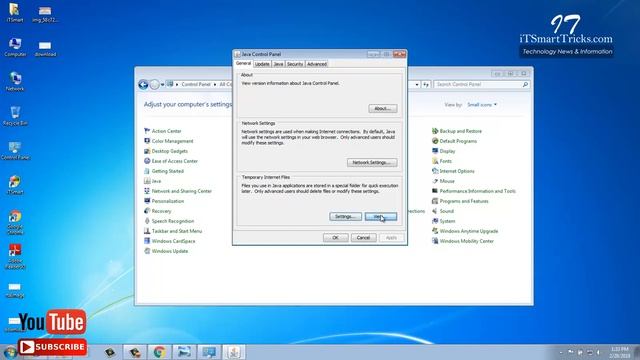Open Speech Recognition in Control Panel

coord(169,221)
